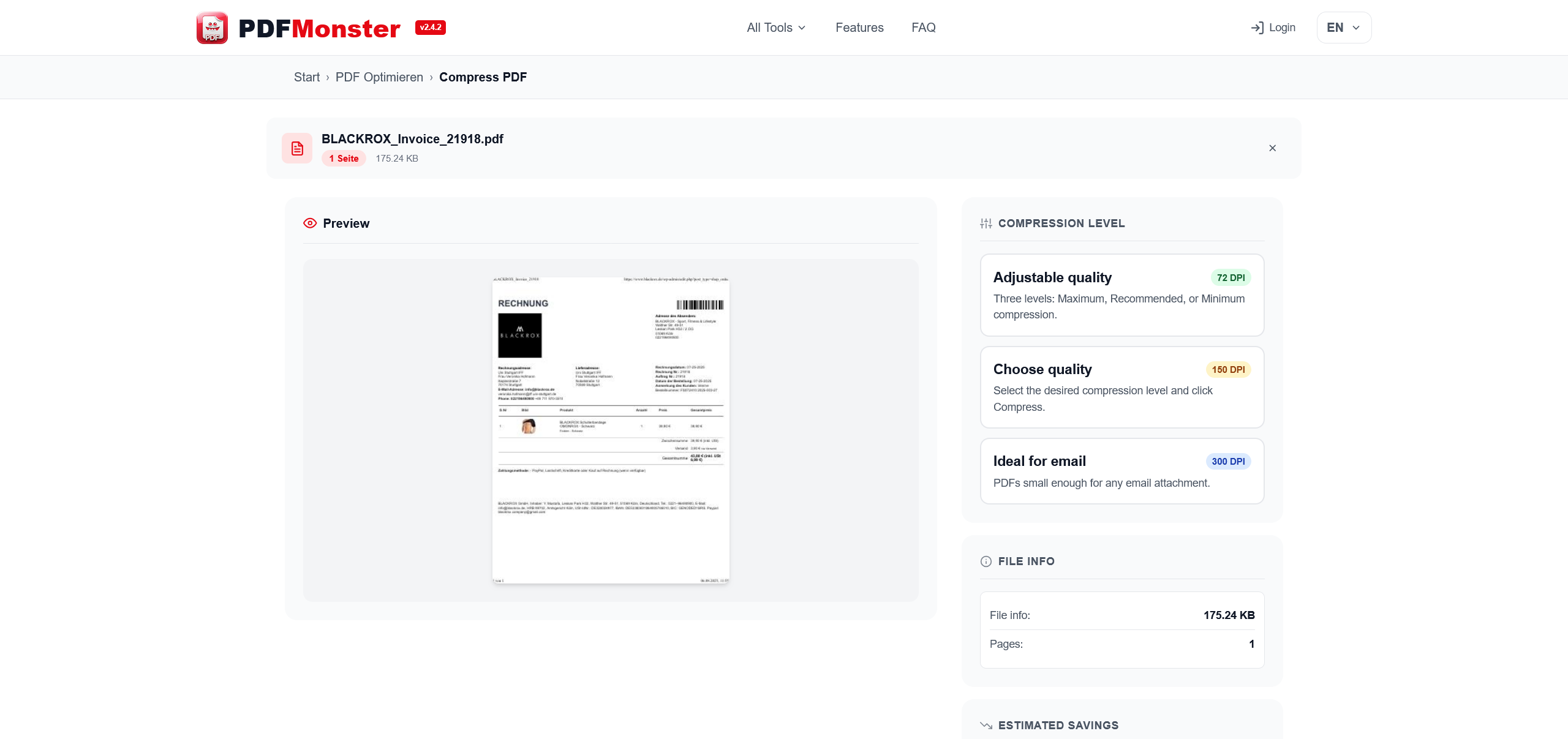
Task: Click the v2.4.2 version badge
Action: (430, 27)
